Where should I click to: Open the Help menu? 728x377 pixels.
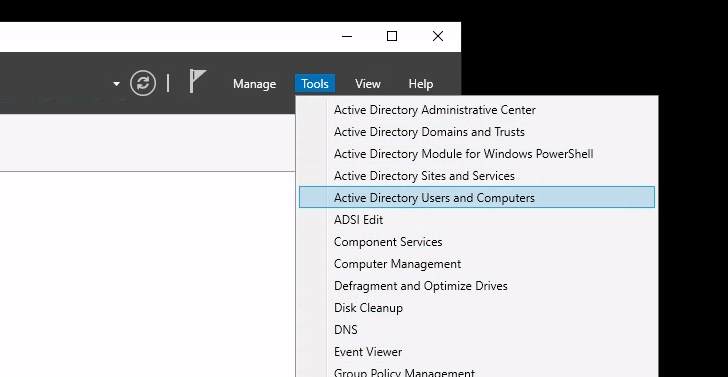coord(421,84)
